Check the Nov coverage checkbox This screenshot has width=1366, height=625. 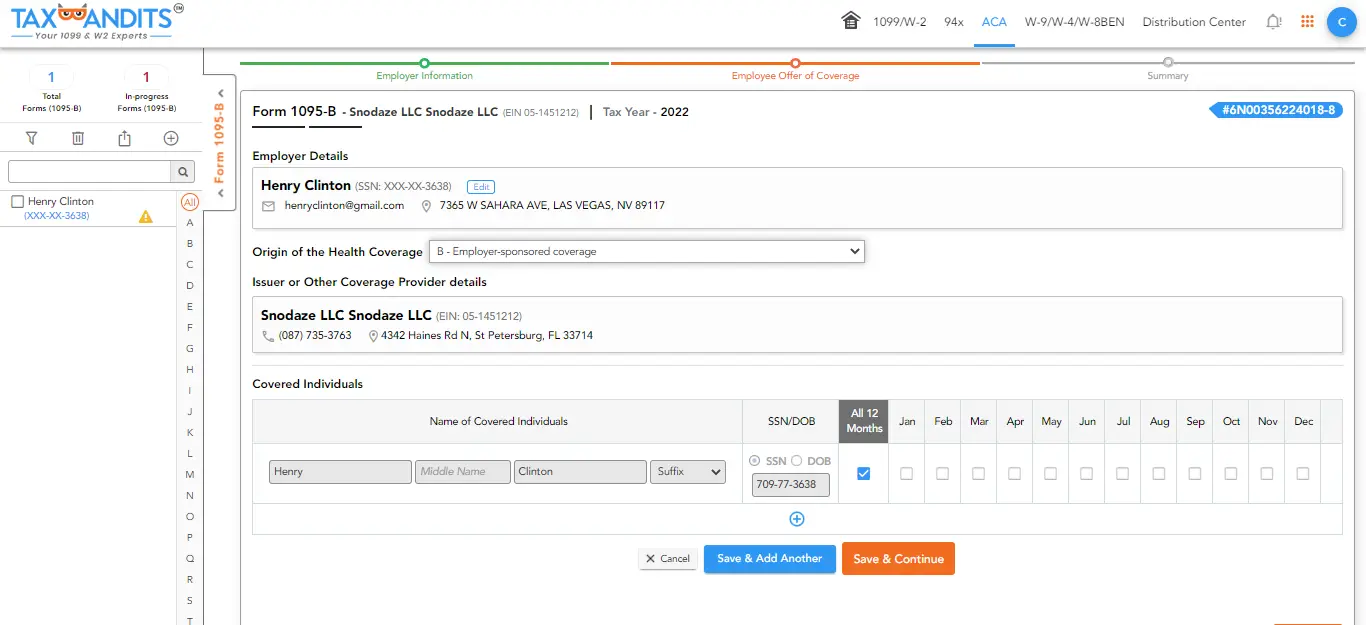pyautogui.click(x=1266, y=473)
